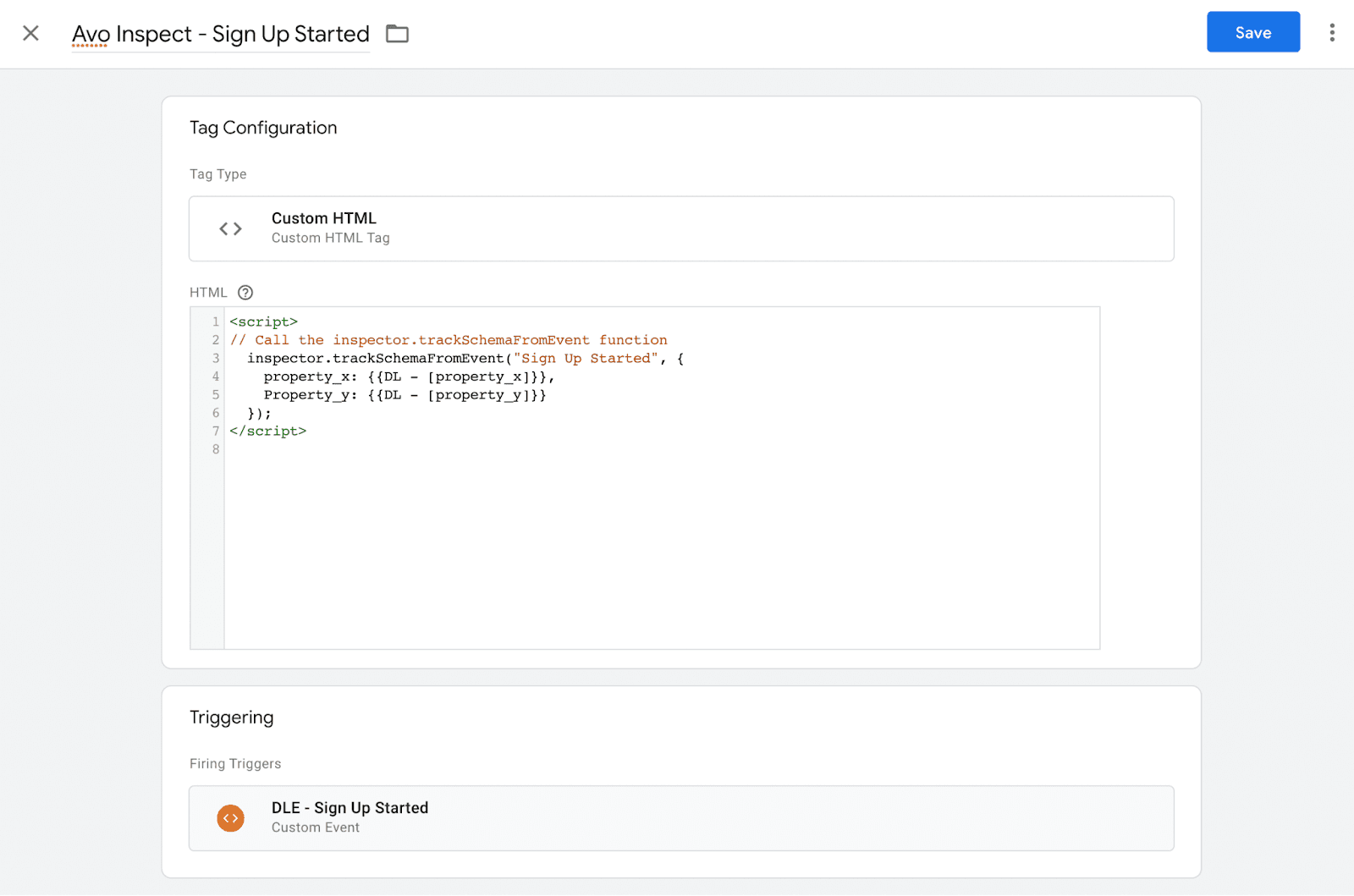Save the tag

[x=1252, y=32]
